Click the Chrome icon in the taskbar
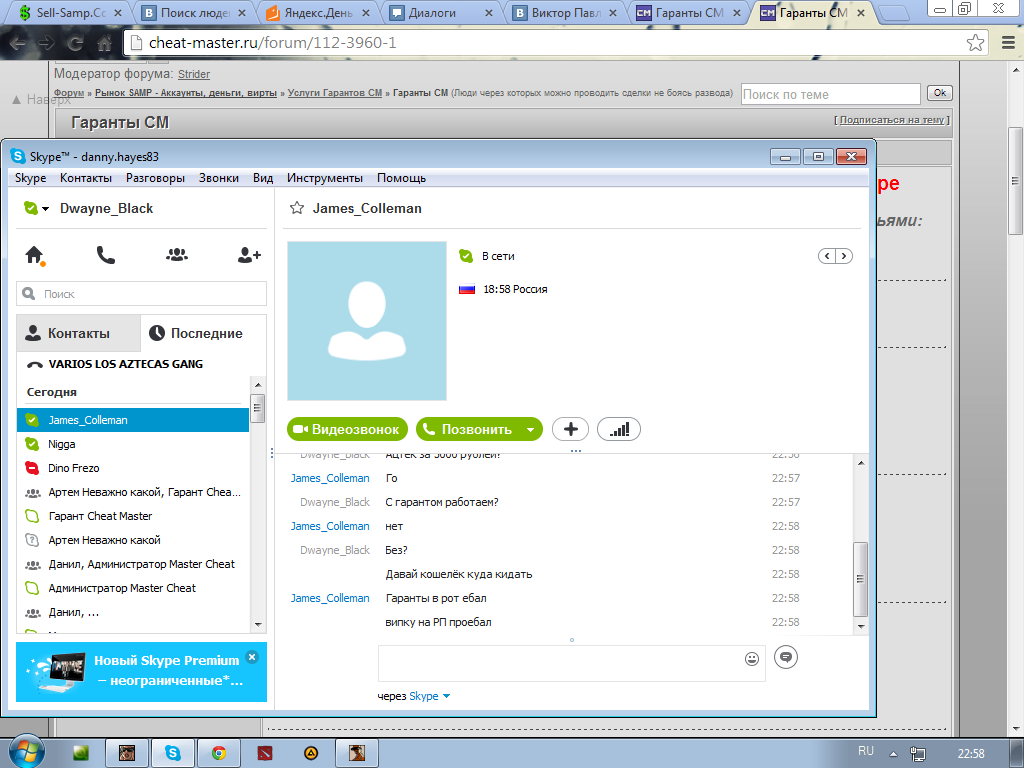Image resolution: width=1024 pixels, height=768 pixels. (x=218, y=753)
